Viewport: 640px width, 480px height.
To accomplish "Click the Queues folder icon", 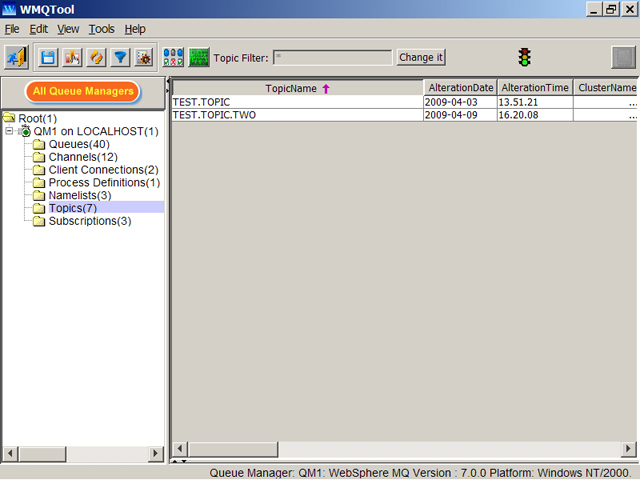I will pyautogui.click(x=39, y=144).
